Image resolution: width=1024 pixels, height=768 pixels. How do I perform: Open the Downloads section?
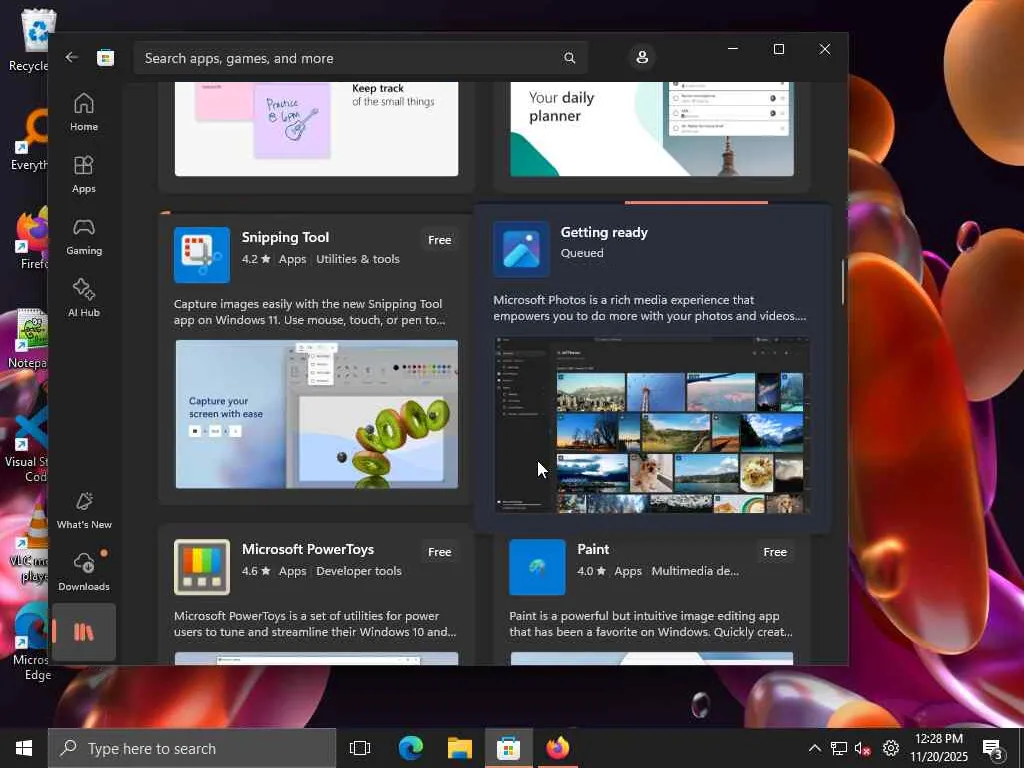pyautogui.click(x=84, y=571)
